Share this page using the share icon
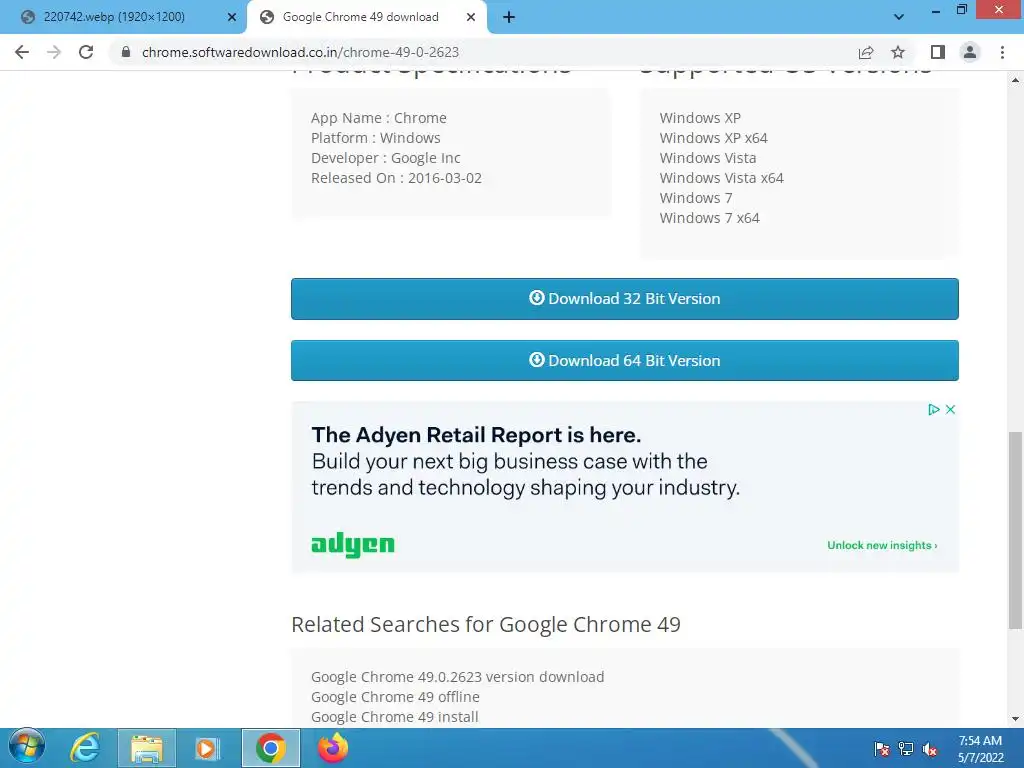 tap(866, 52)
